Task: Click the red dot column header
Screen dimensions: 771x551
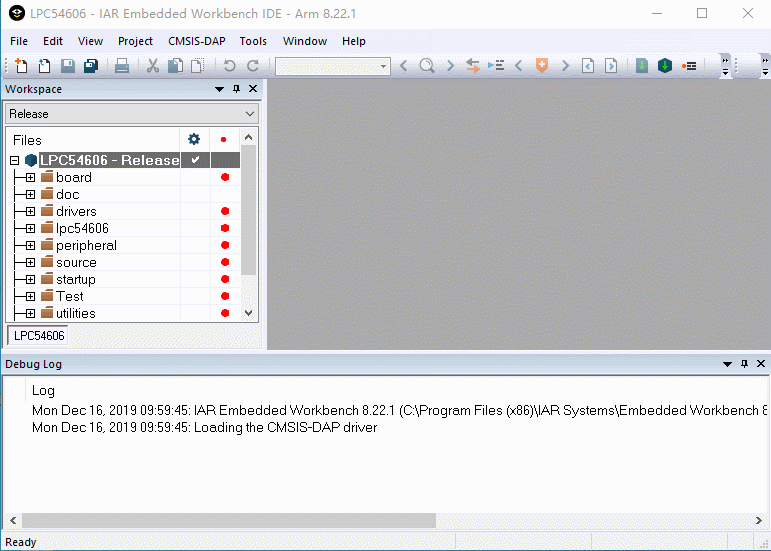Action: pos(224,140)
